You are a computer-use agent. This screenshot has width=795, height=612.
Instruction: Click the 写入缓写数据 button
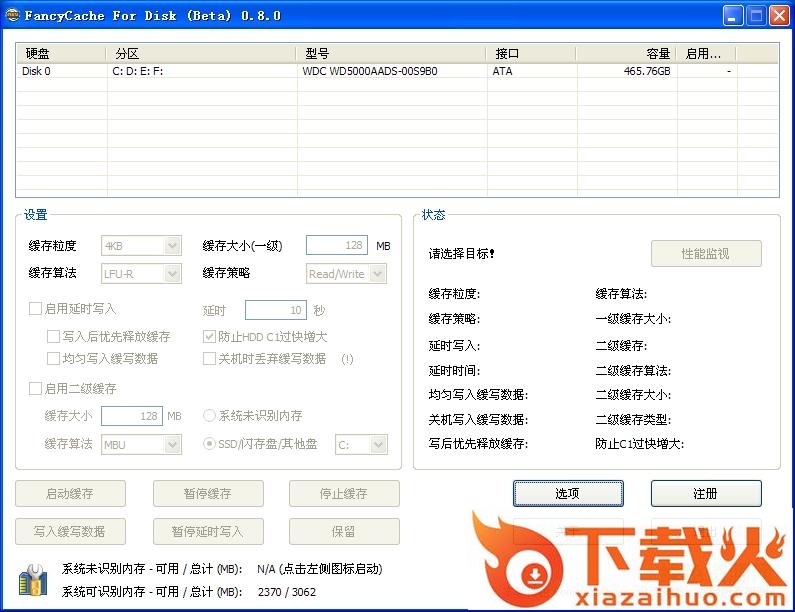click(x=70, y=531)
